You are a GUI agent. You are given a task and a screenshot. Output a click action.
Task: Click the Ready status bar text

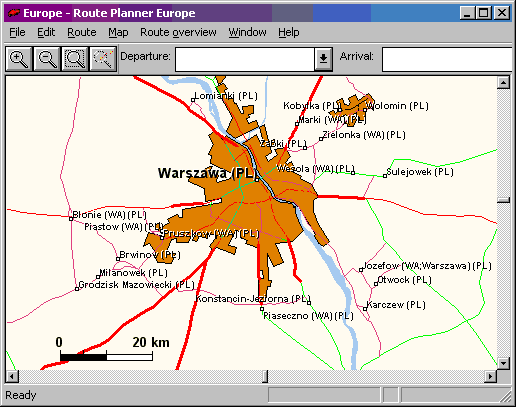(x=21, y=395)
